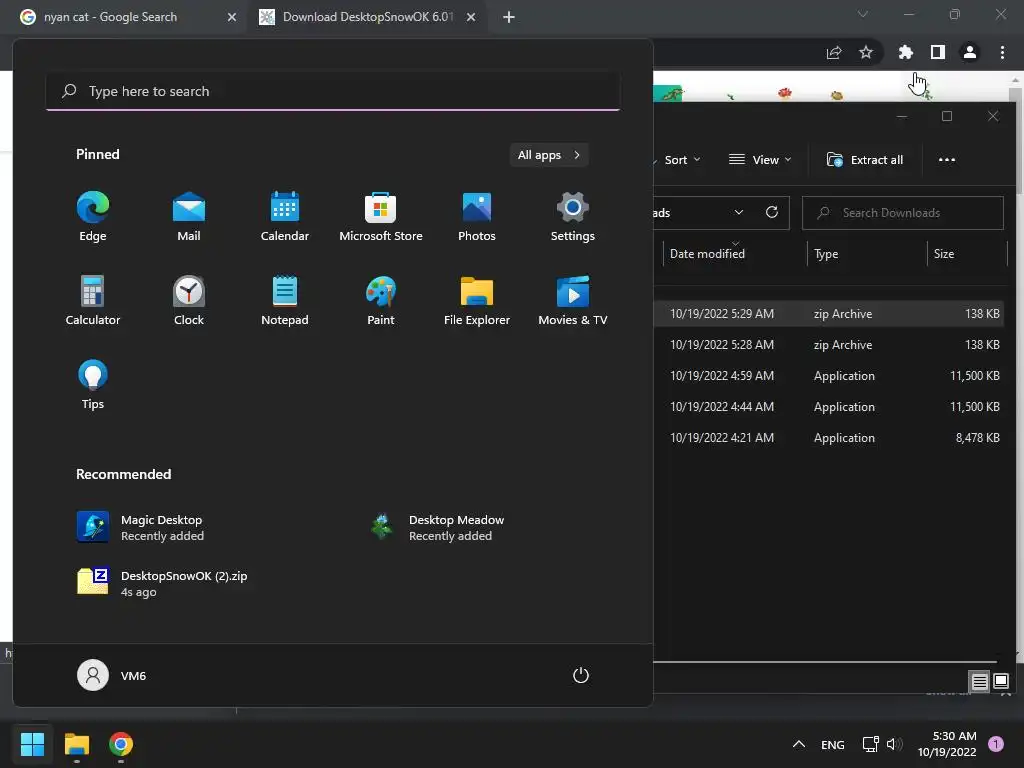Launch the Calculator app
1024x768 pixels.
pyautogui.click(x=93, y=300)
